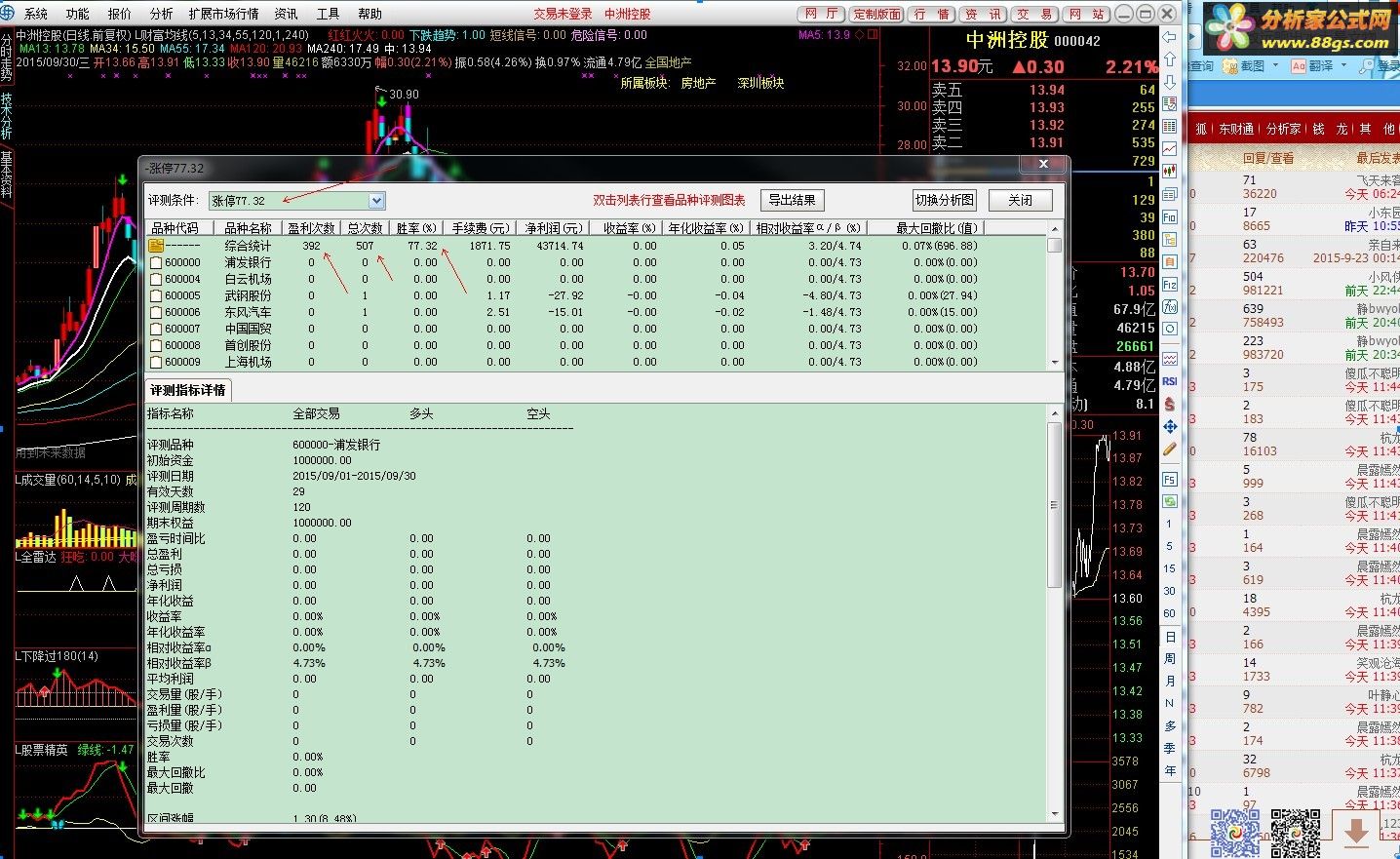The image size is (1400, 859).
Task: Click the details panel vertical scrollbar thumb
Action: coord(1054,504)
